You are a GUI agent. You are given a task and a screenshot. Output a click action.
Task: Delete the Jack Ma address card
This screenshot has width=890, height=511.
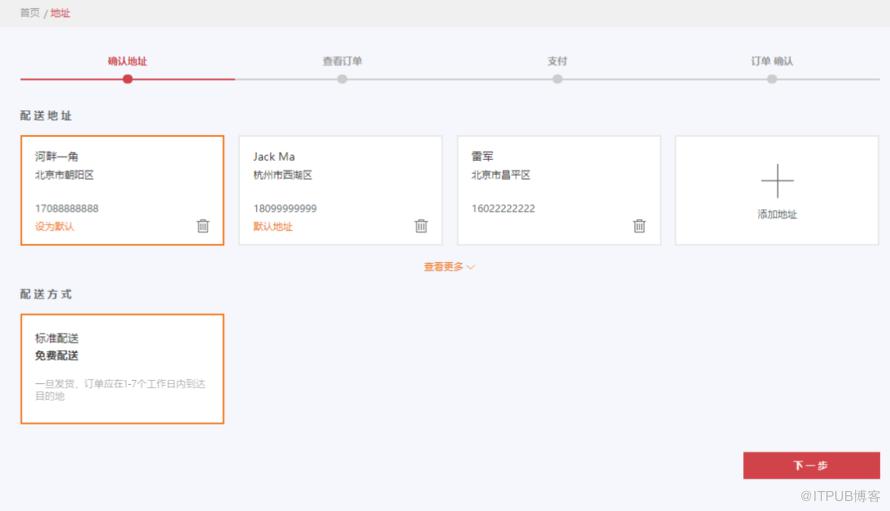pyautogui.click(x=421, y=226)
